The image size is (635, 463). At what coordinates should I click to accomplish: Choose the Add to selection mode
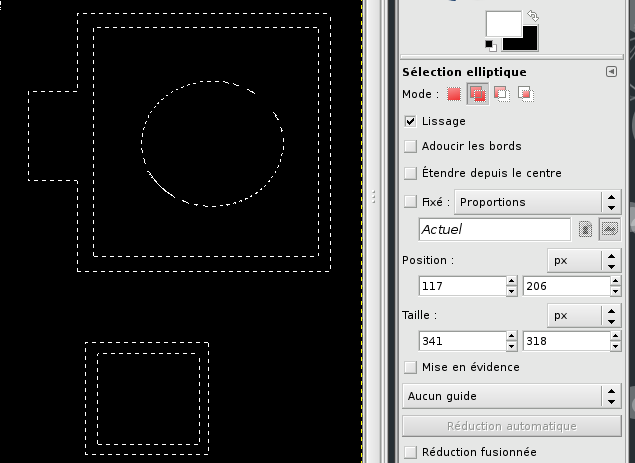coord(478,94)
